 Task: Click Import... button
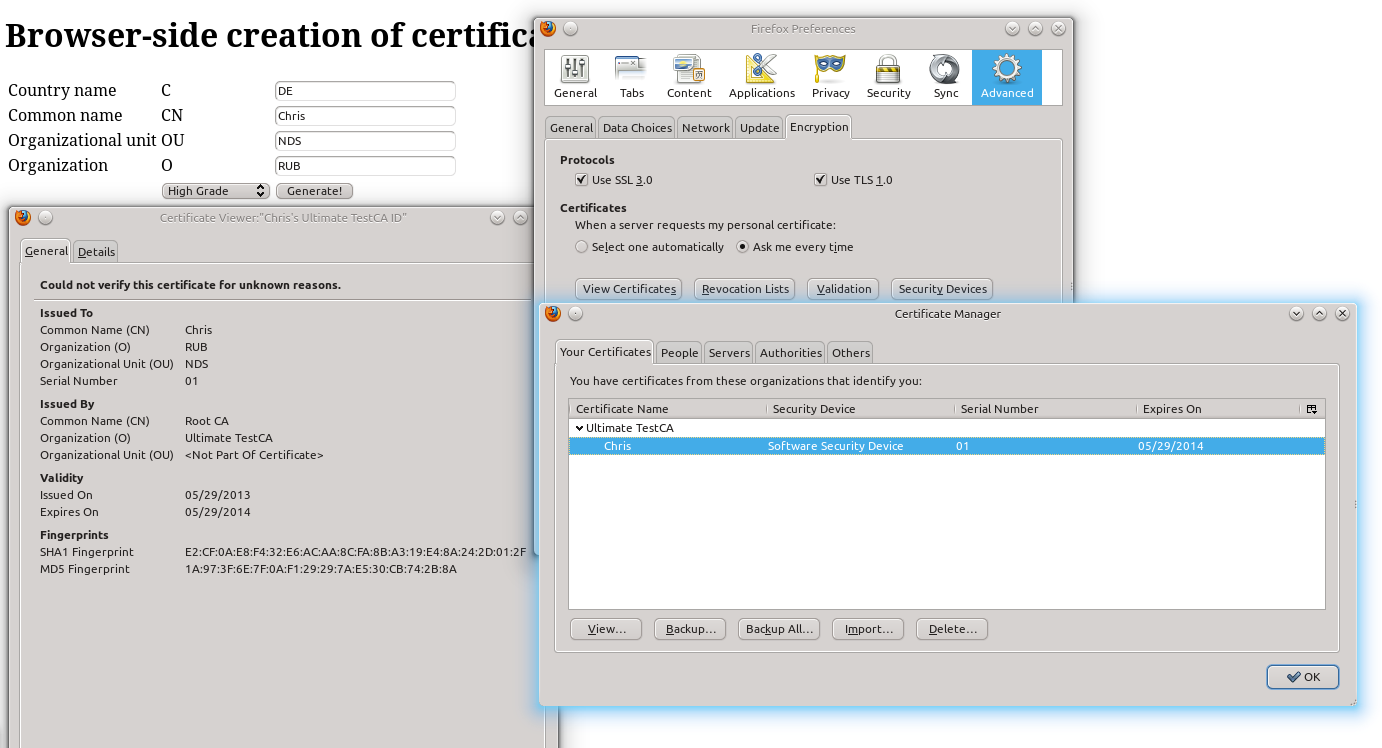868,629
